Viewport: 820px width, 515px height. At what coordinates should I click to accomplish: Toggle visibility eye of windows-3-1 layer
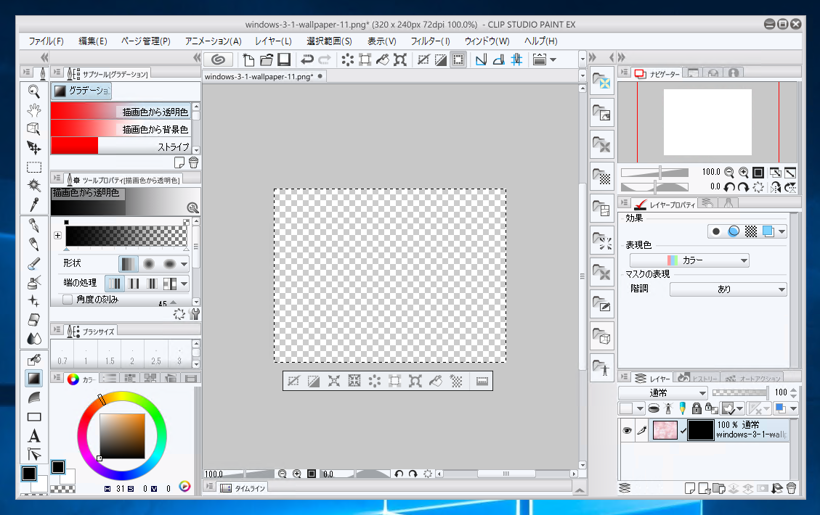[627, 430]
